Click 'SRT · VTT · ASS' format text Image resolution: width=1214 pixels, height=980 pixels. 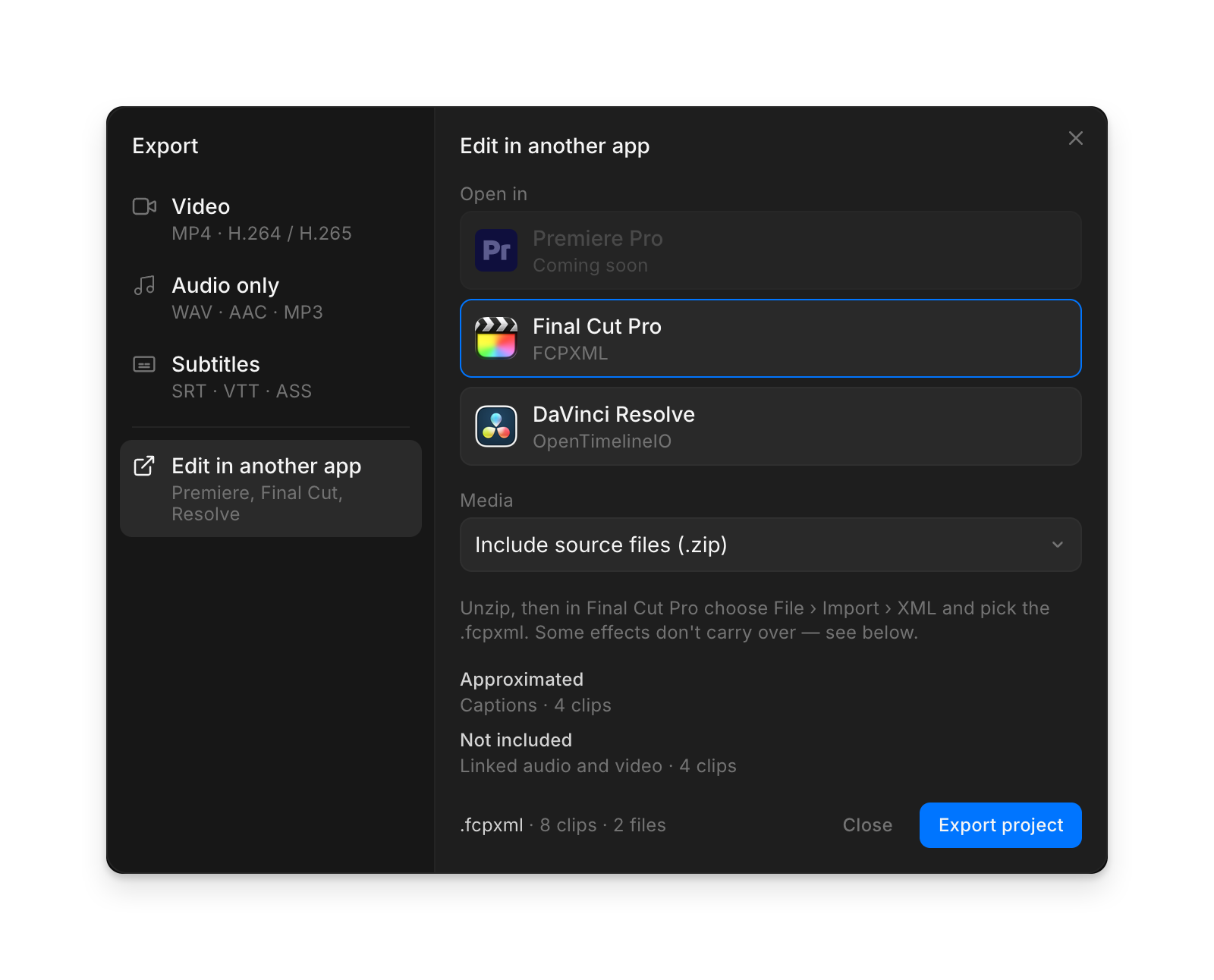click(x=241, y=391)
